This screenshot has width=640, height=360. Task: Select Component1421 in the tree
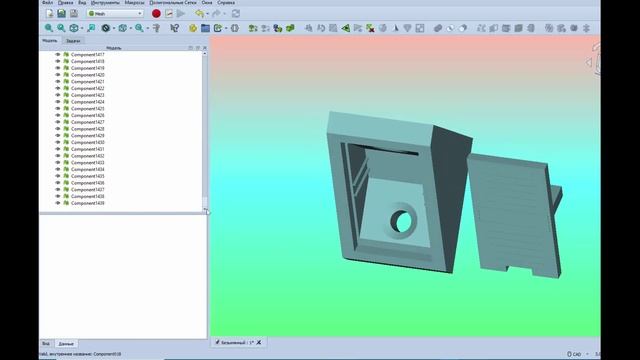point(87,82)
